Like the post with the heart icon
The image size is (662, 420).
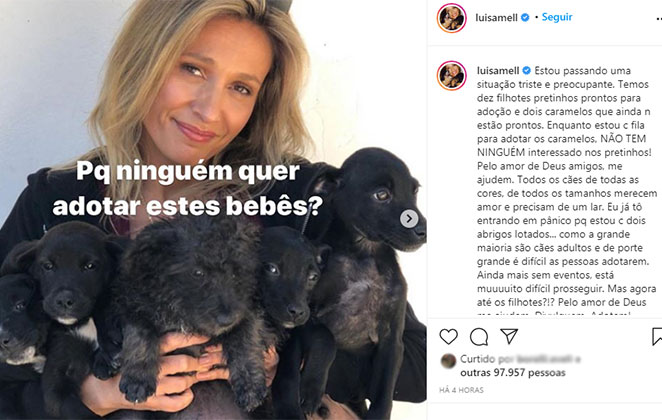click(448, 336)
